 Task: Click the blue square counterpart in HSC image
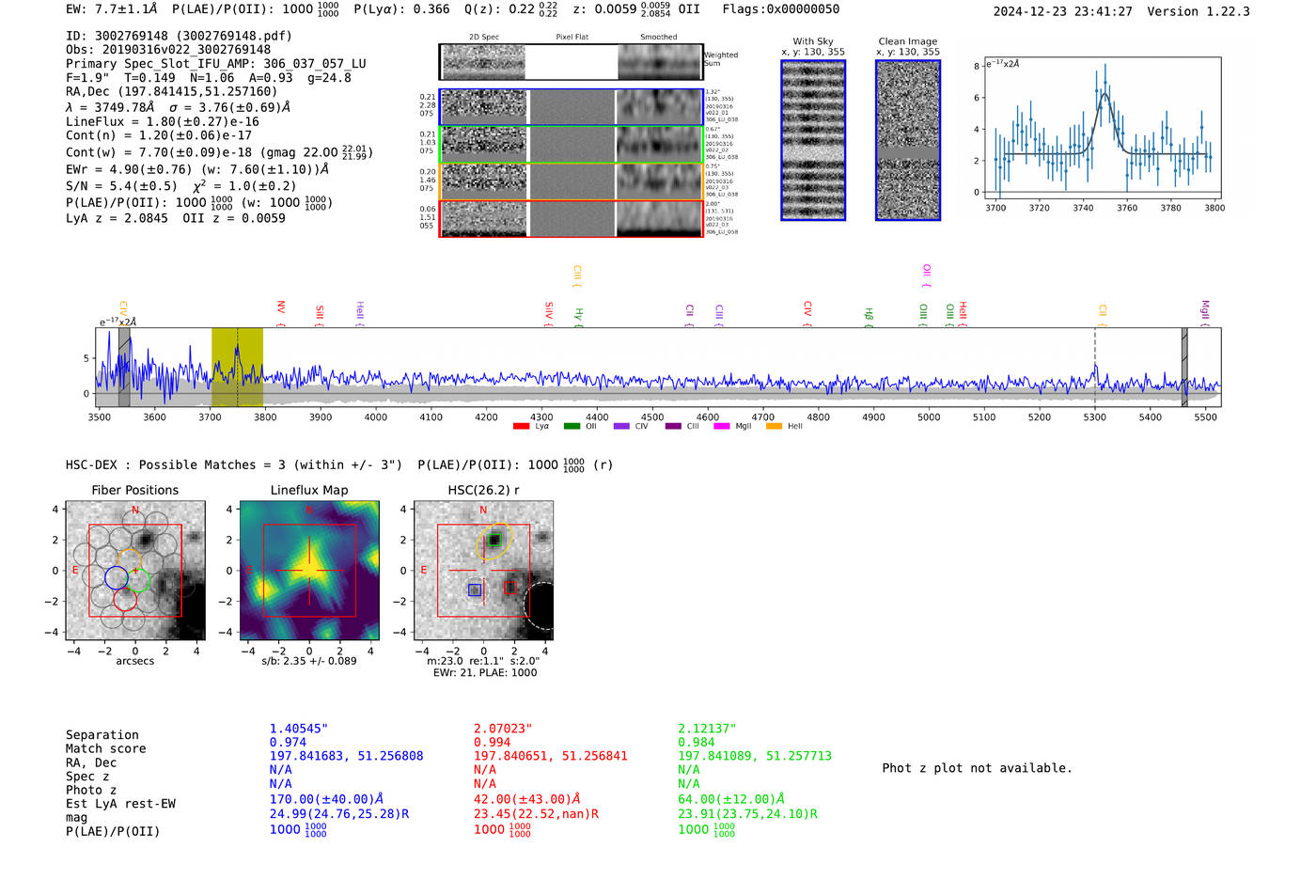pyautogui.click(x=475, y=589)
